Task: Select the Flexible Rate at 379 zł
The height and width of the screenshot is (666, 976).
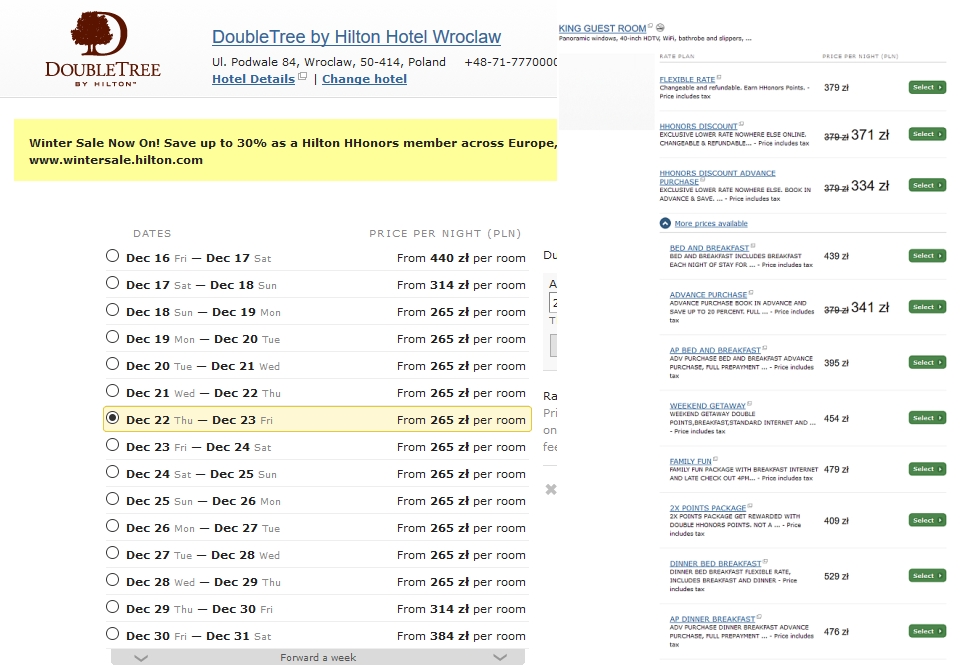Action: [x=927, y=87]
